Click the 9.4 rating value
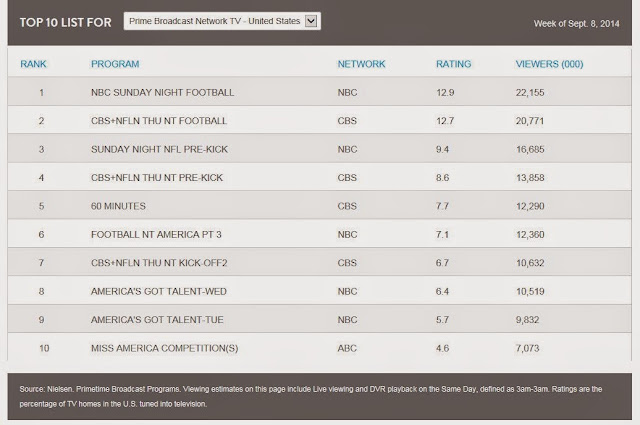The height and width of the screenshot is (425, 640). pyautogui.click(x=442, y=149)
